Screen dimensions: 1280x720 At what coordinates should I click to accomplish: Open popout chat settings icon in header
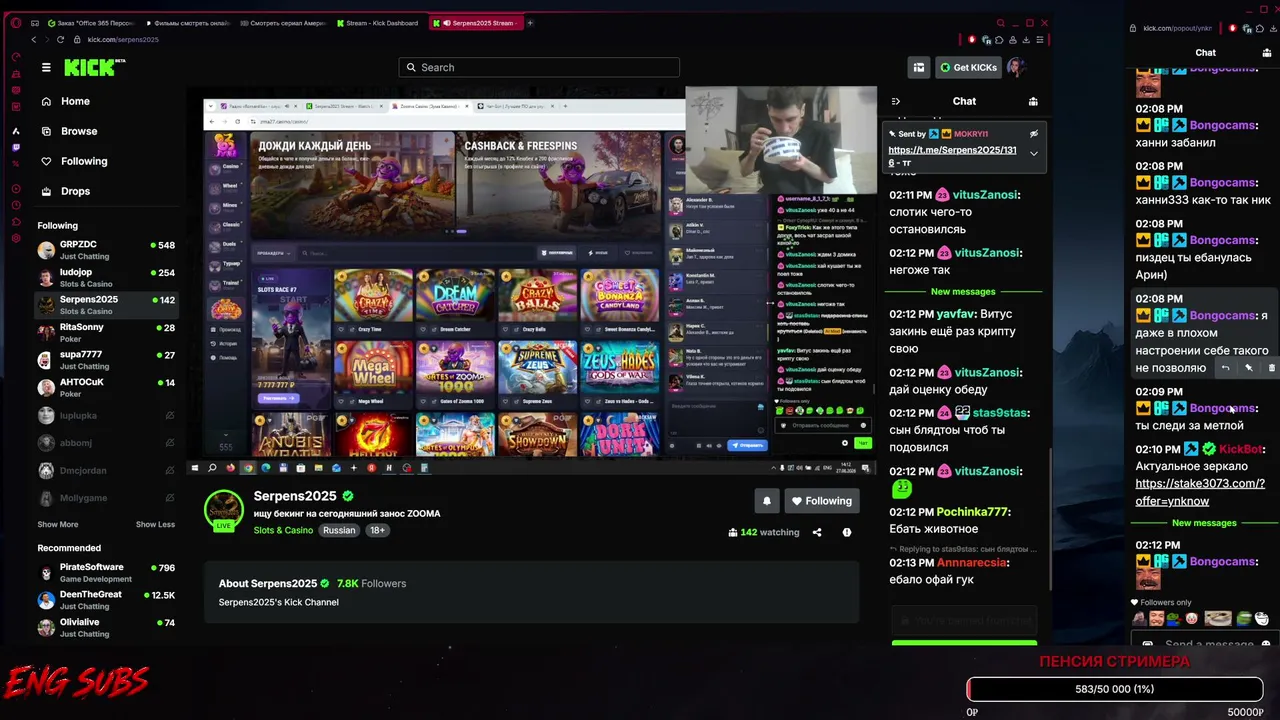click(x=1269, y=53)
